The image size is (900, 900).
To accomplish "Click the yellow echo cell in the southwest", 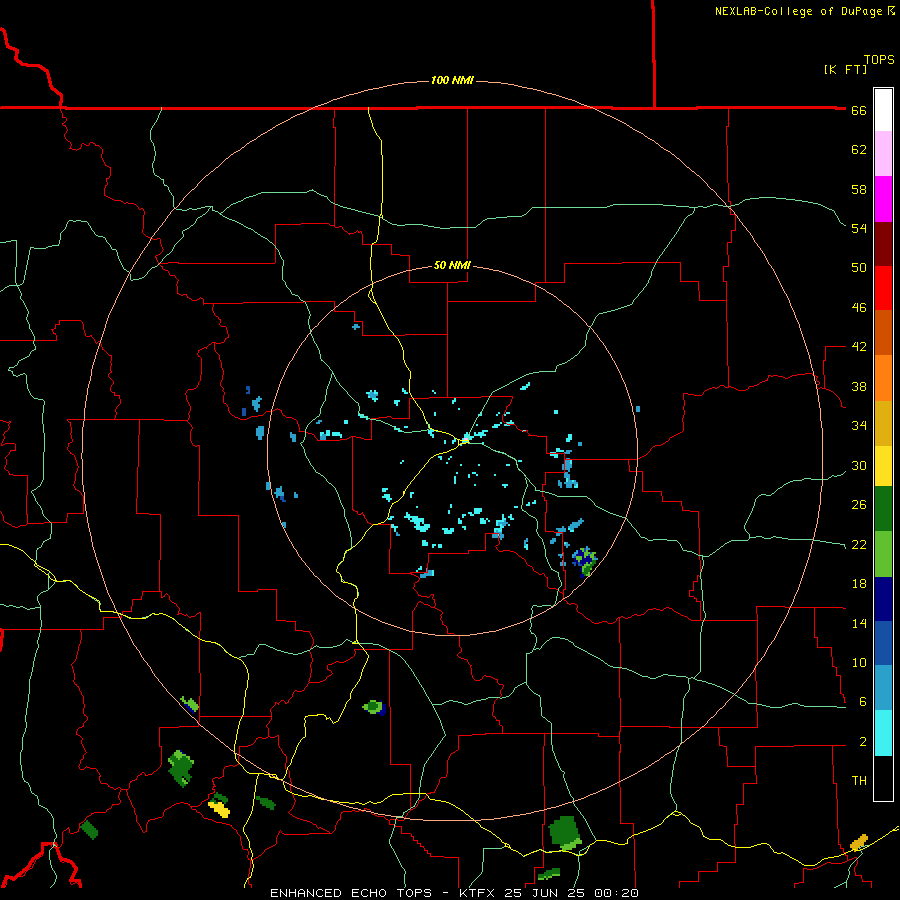I will (x=219, y=809).
